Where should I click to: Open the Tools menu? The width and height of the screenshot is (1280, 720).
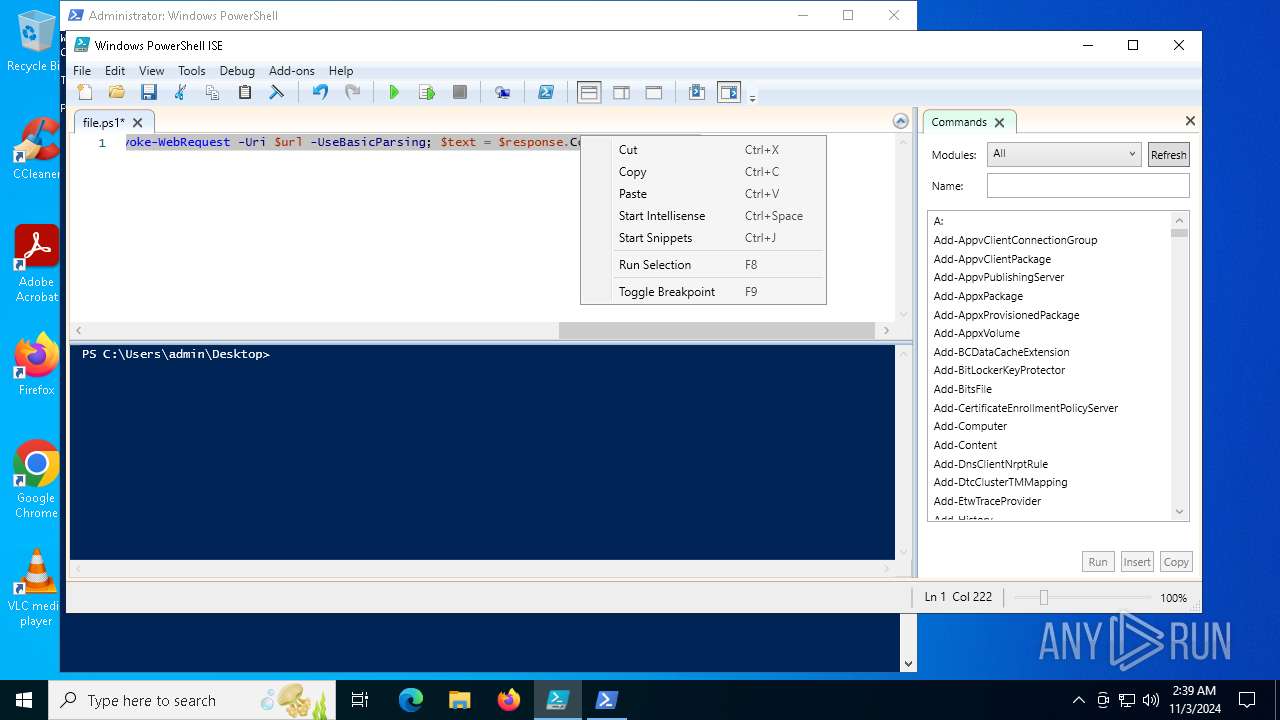pos(191,71)
